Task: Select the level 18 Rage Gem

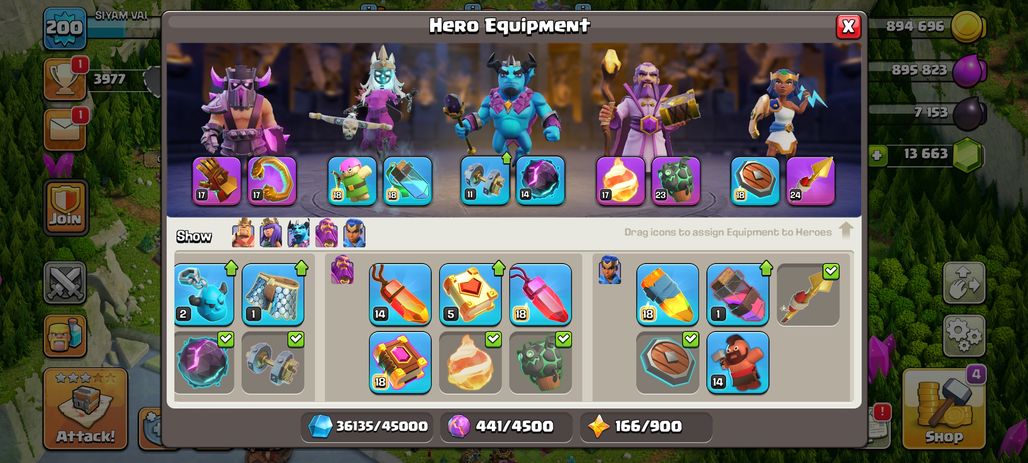Action: point(540,294)
